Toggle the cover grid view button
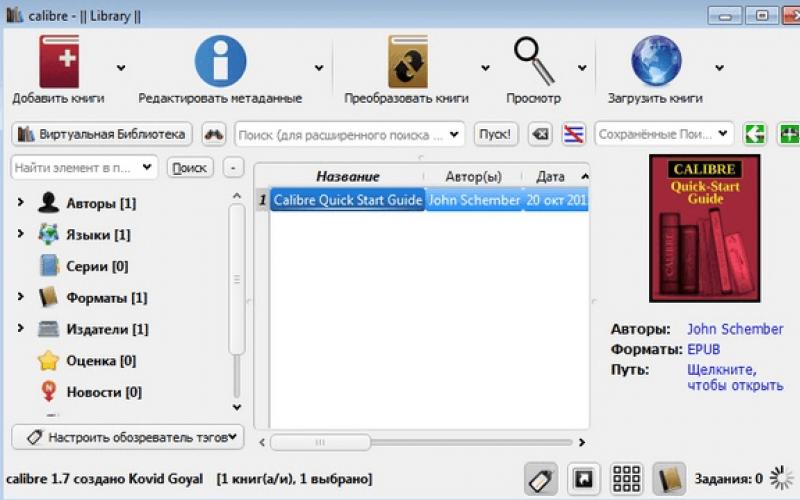The width and height of the screenshot is (800, 500). (627, 479)
